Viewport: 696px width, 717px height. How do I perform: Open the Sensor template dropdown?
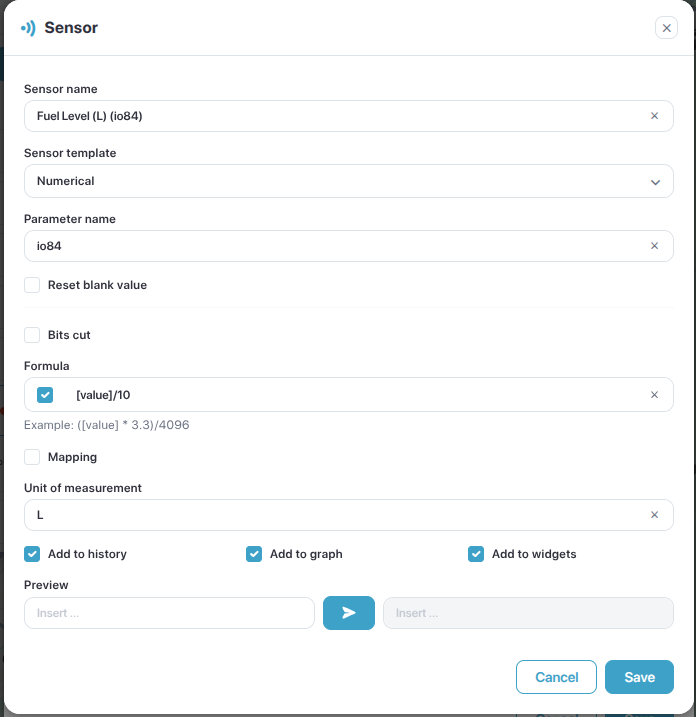point(349,181)
